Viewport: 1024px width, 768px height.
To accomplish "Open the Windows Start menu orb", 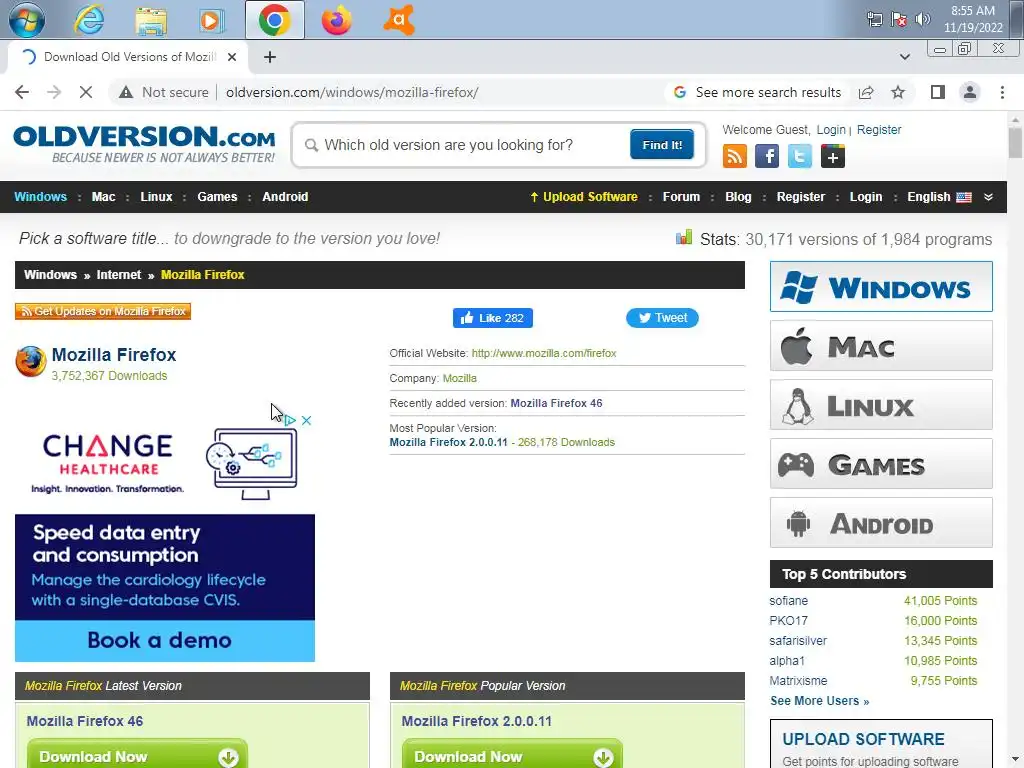I will coord(27,20).
